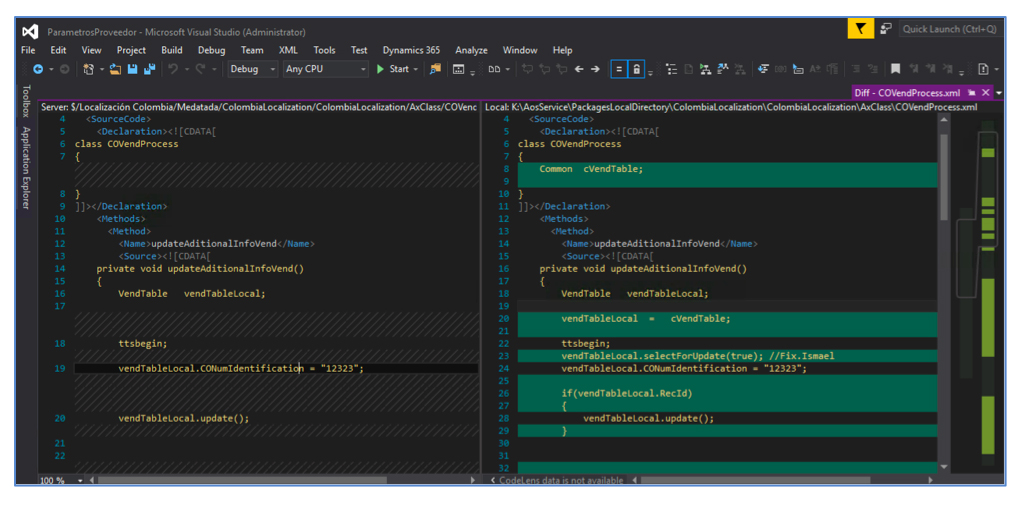Click the hierarchy icon with green arrow
Image resolution: width=1021 pixels, height=505 pixels.
705,69
